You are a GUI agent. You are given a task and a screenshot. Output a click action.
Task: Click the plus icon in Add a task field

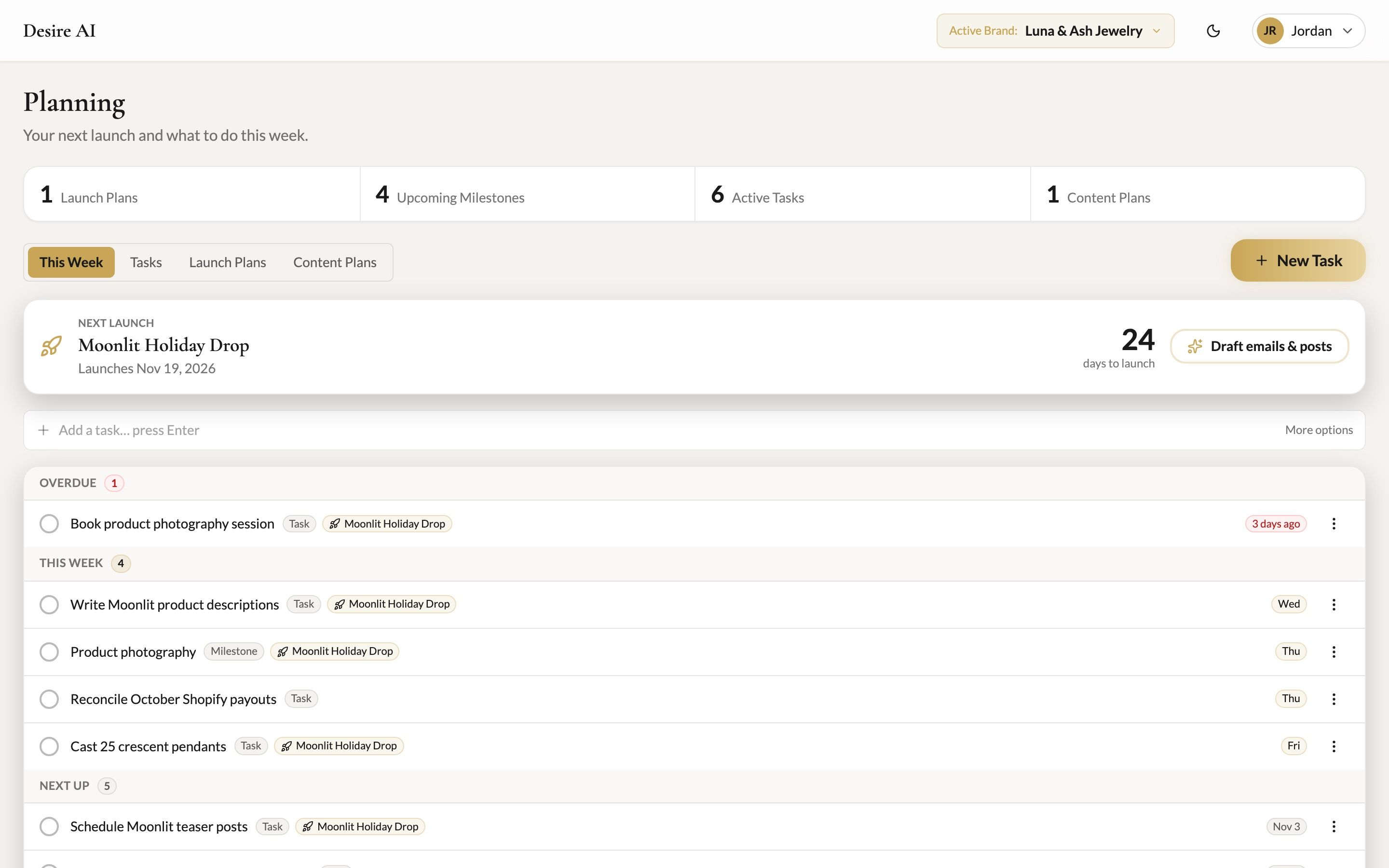pyautogui.click(x=43, y=430)
